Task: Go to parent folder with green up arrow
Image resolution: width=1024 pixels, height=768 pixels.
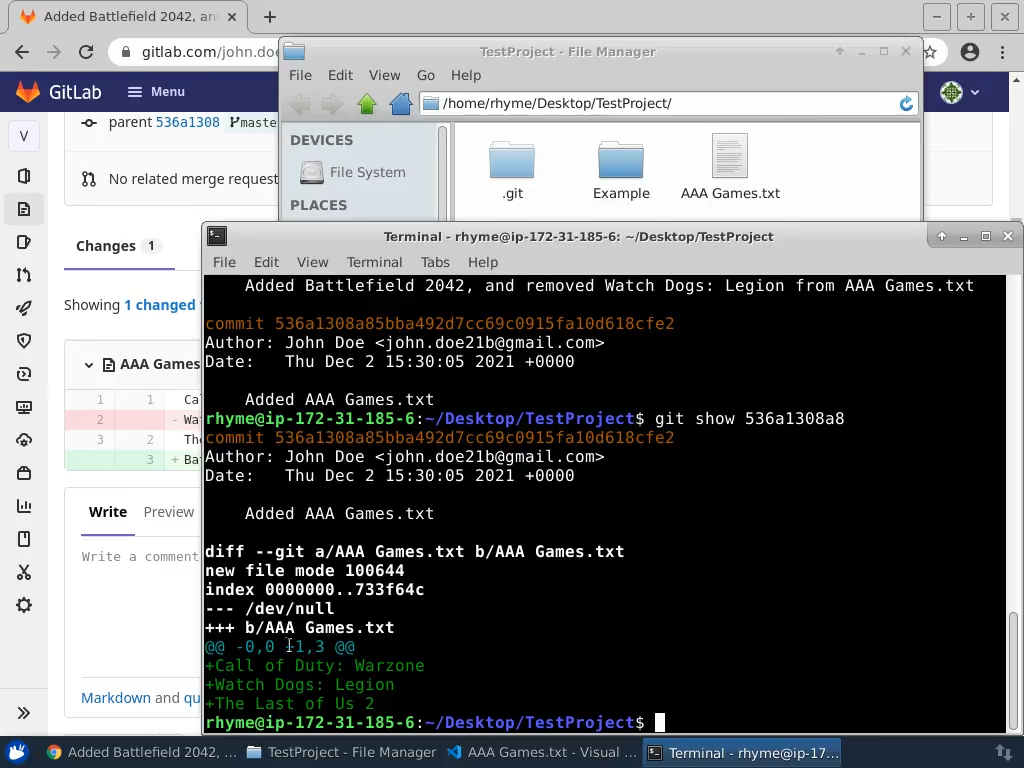Action: click(367, 103)
